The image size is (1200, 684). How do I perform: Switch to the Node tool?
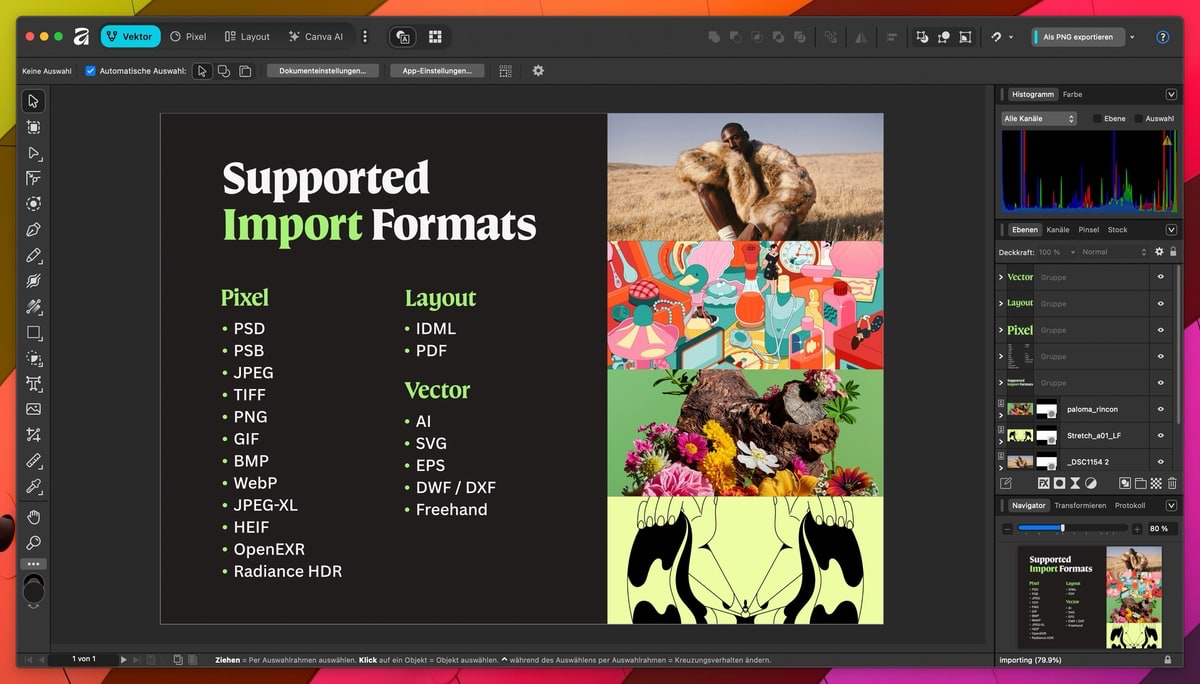coord(33,153)
